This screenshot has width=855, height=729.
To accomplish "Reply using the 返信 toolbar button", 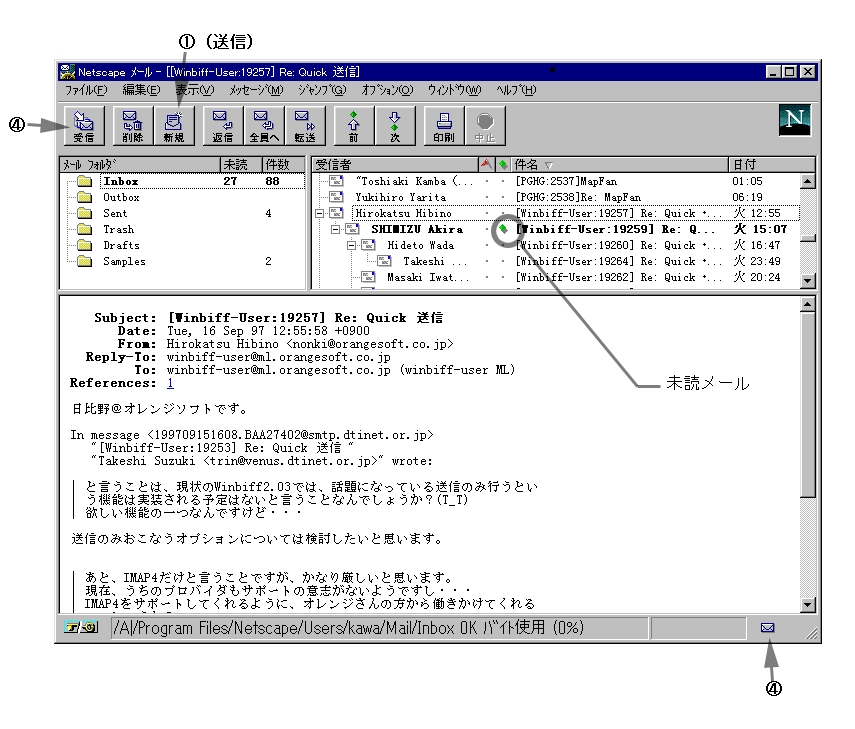I will 222,126.
